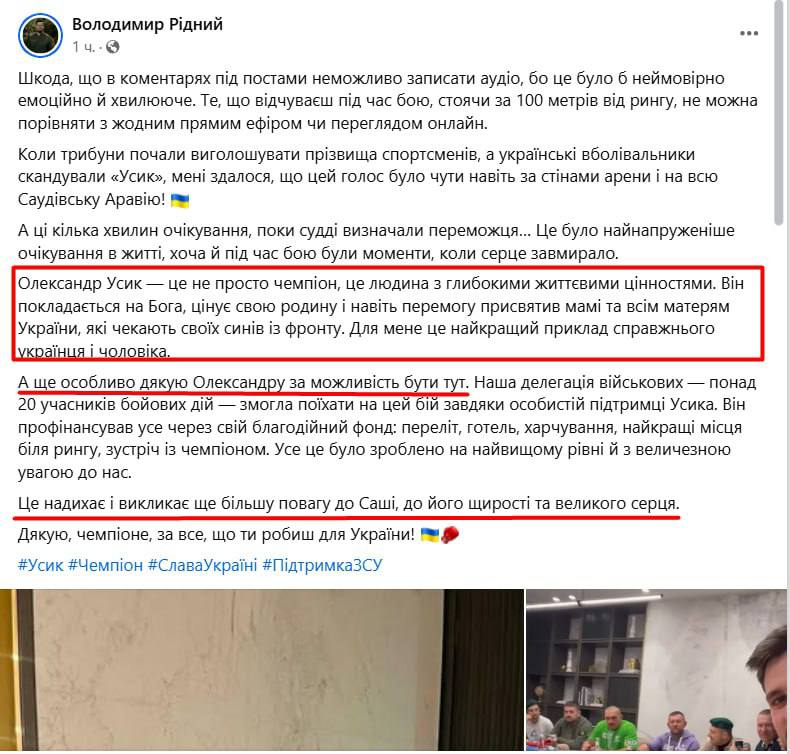The image size is (790, 754).
Task: Click the flag emoji after 'для України!'
Action: coord(430,535)
